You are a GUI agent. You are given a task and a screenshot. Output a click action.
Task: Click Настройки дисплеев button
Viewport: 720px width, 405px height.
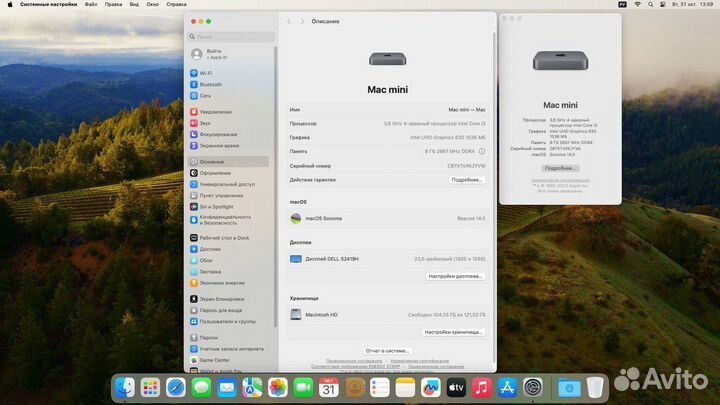456,276
